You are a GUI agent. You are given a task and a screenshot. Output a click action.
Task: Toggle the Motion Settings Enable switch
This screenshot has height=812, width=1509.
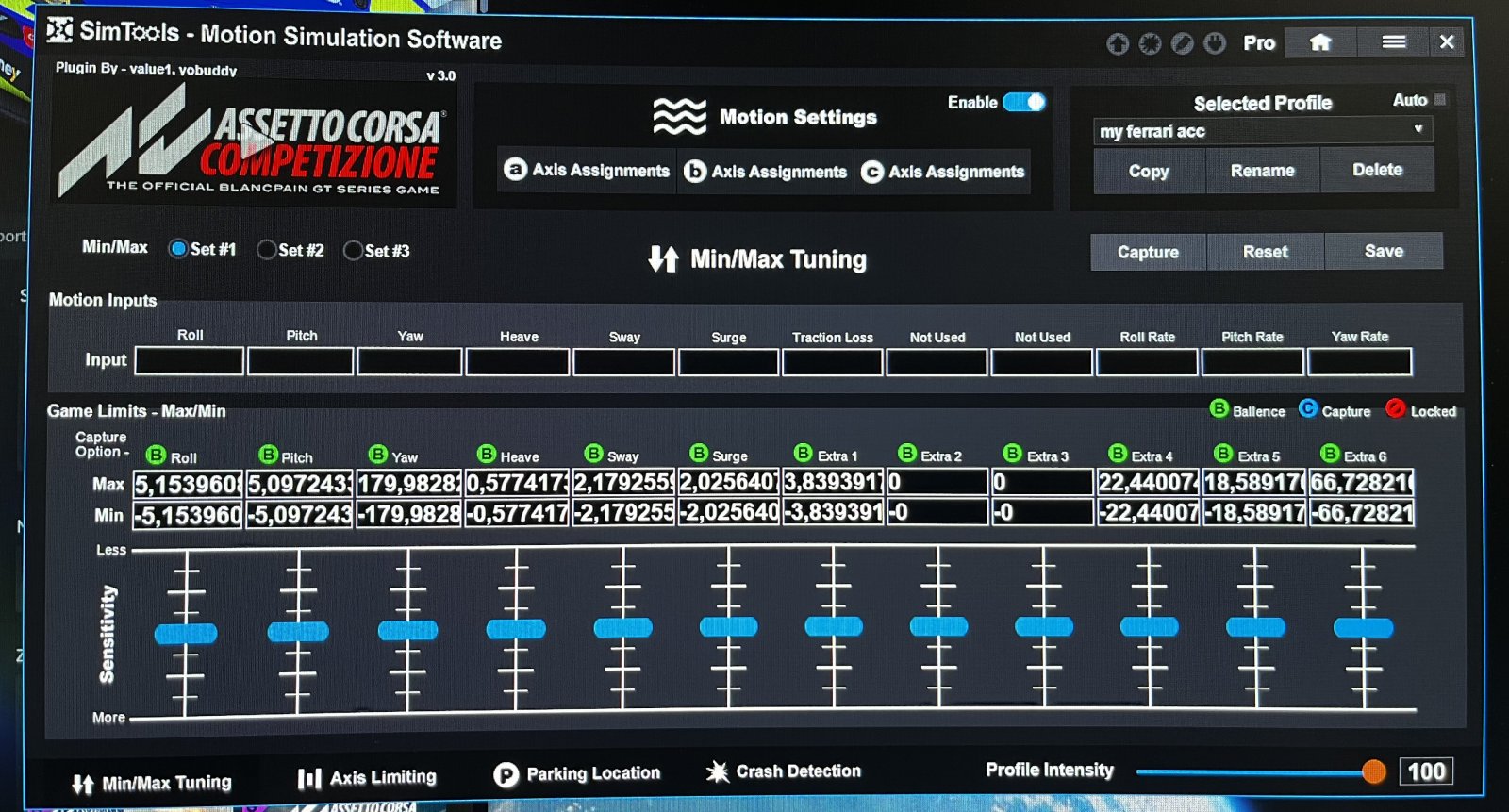tap(1023, 102)
